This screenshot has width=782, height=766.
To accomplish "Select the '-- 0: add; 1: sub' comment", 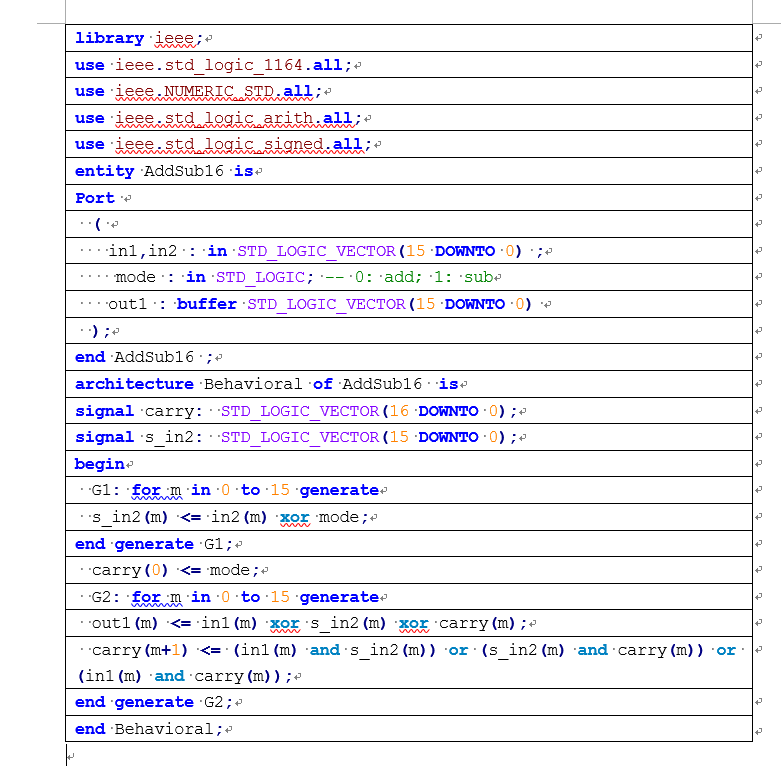I will 408,277.
